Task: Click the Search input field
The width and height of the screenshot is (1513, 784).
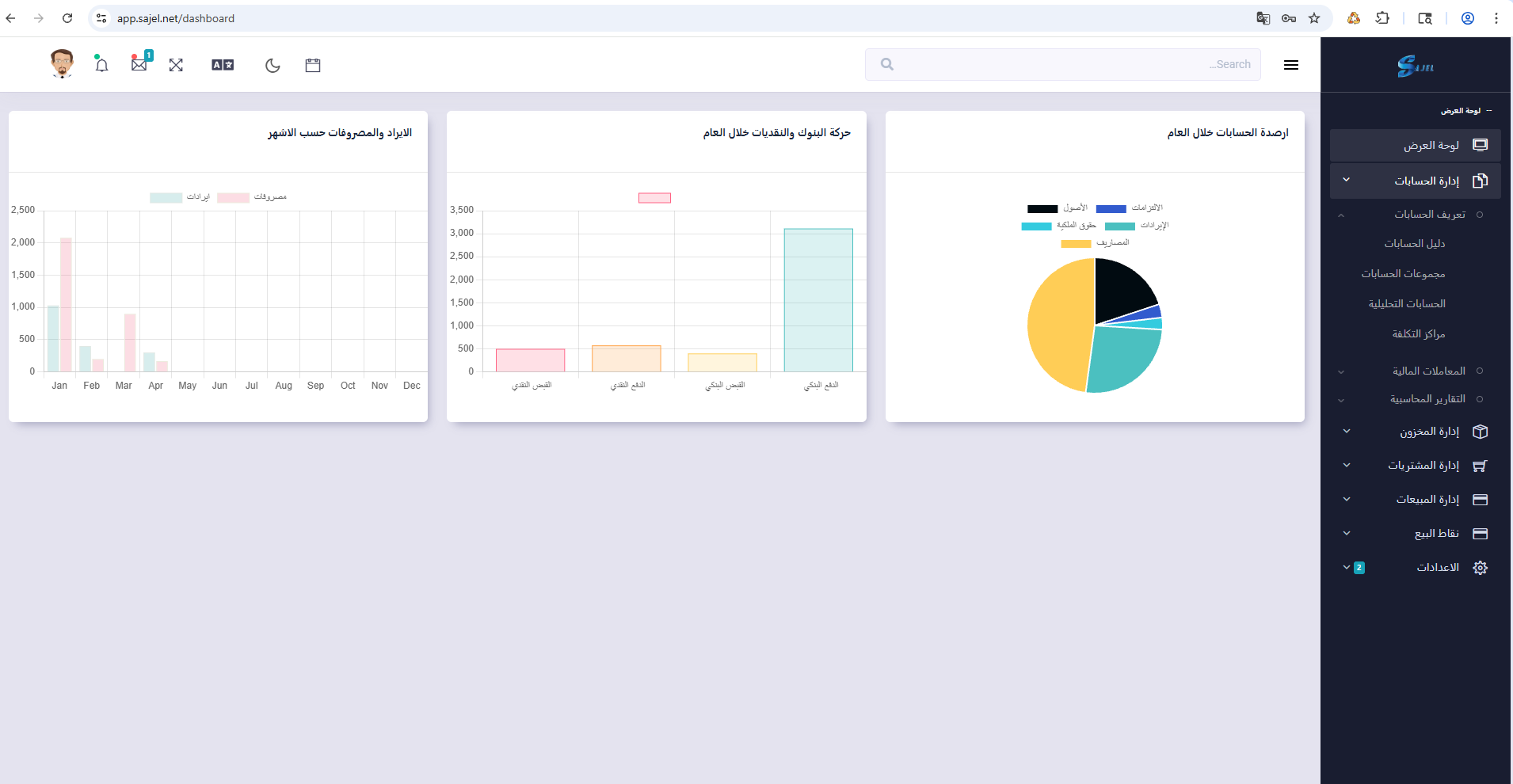Action: [1063, 65]
